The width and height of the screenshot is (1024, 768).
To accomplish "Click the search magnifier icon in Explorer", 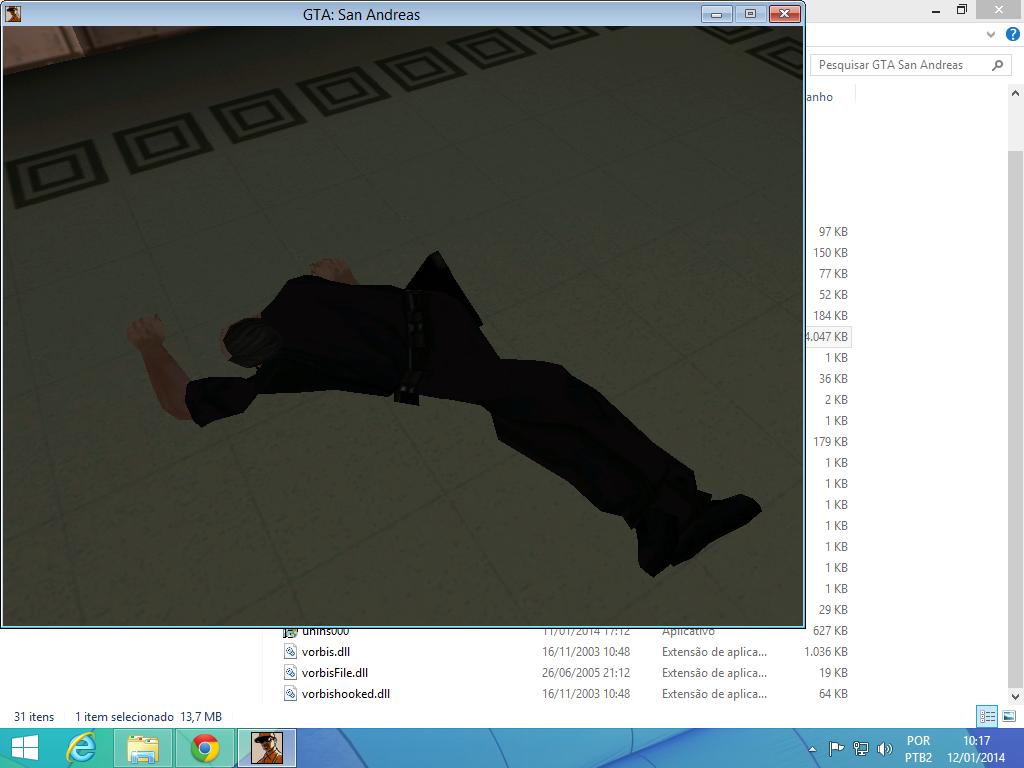I will 997,65.
